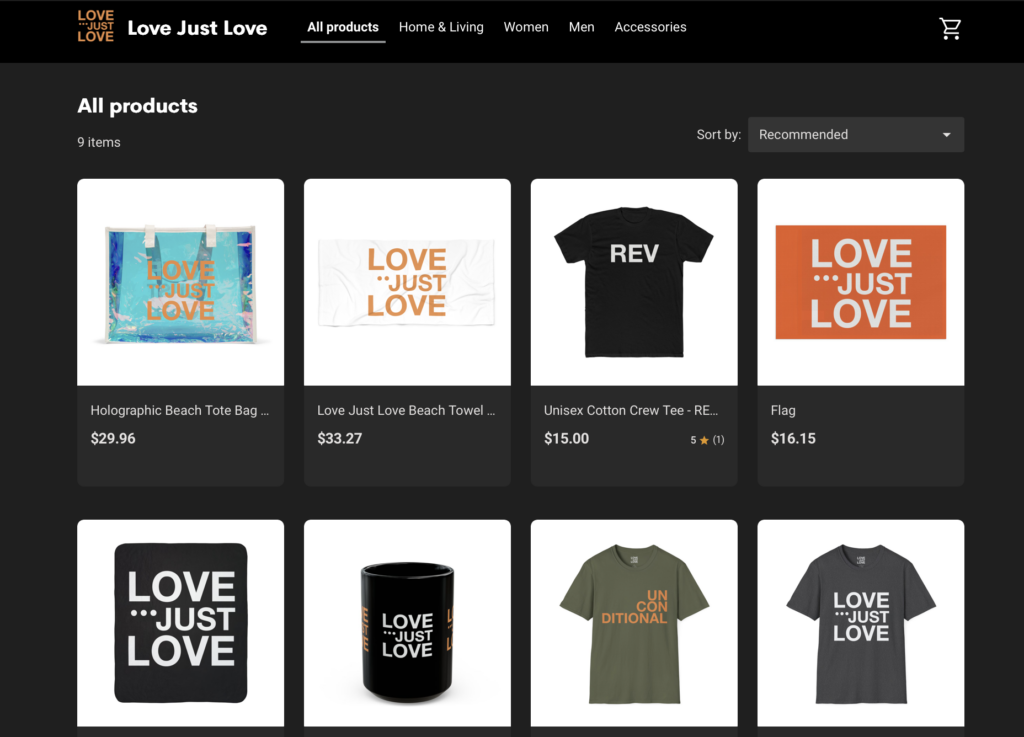Click the star rating on the REV tee
This screenshot has width=1024, height=737.
point(706,440)
